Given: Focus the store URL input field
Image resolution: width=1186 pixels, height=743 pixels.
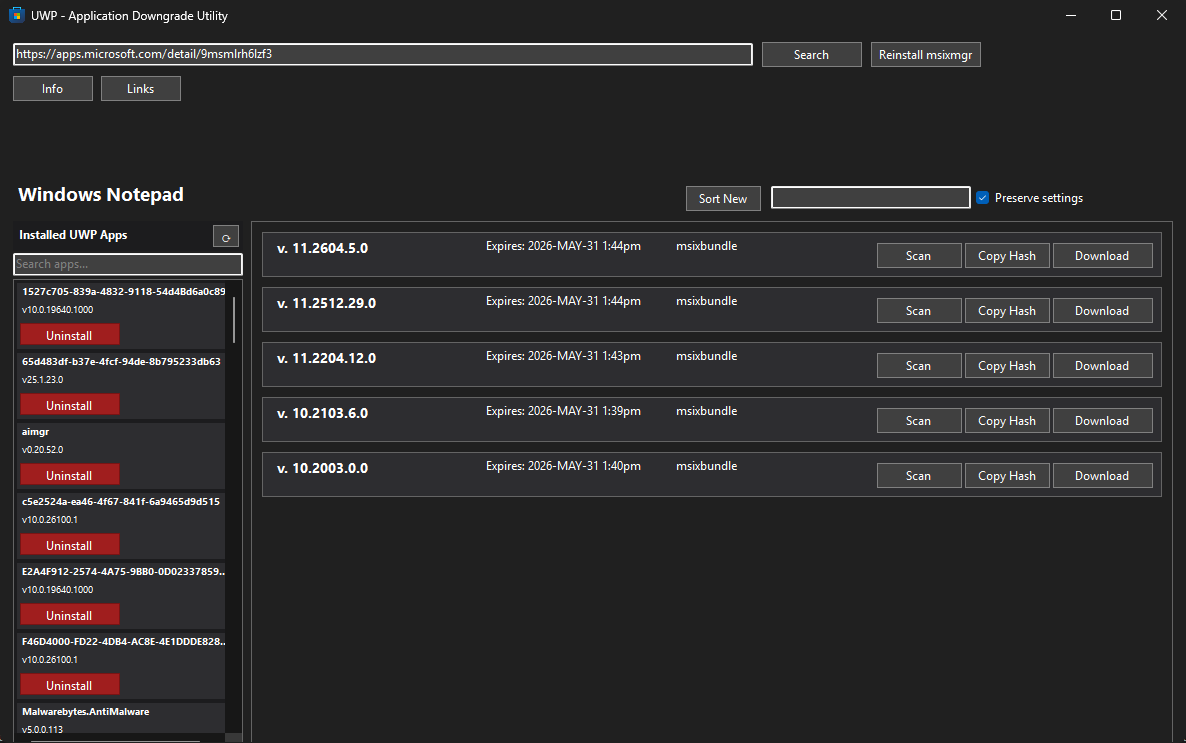Looking at the screenshot, I should click(383, 54).
